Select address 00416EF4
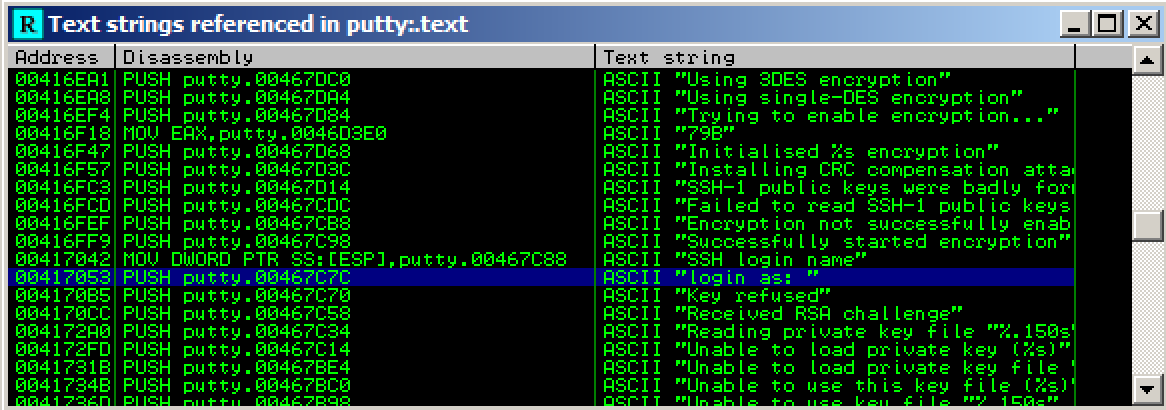Screen dimensions: 1166x410 point(62,115)
